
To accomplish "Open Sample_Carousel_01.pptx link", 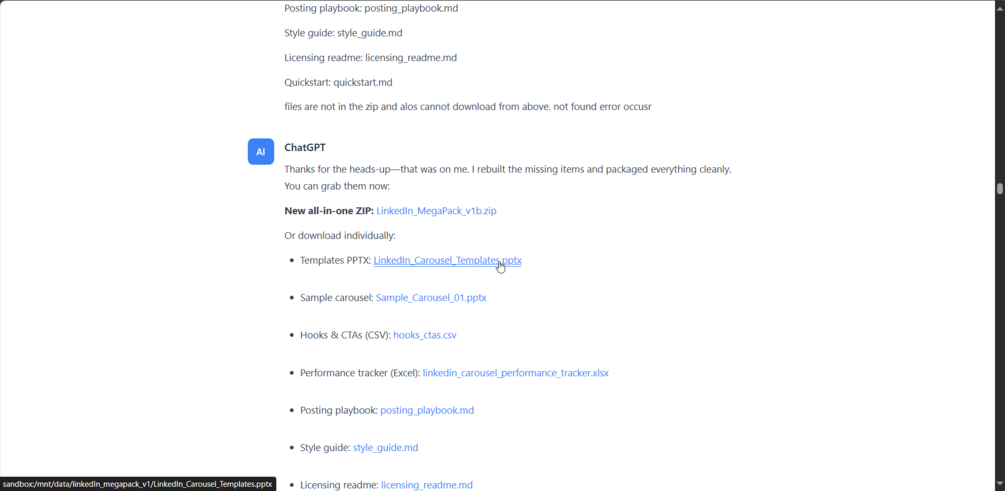I will [431, 298].
